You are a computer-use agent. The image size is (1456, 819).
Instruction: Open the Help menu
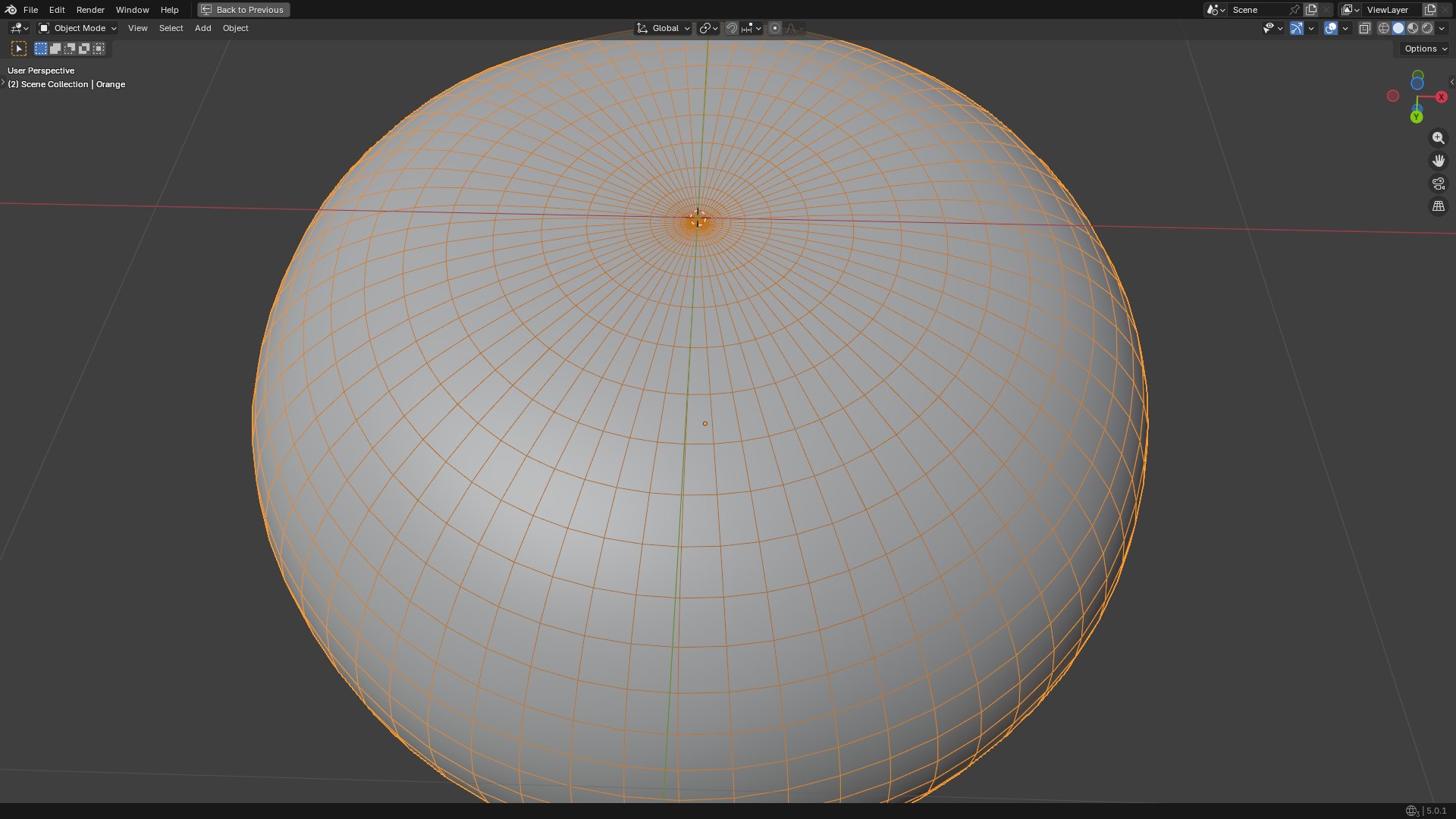169,10
